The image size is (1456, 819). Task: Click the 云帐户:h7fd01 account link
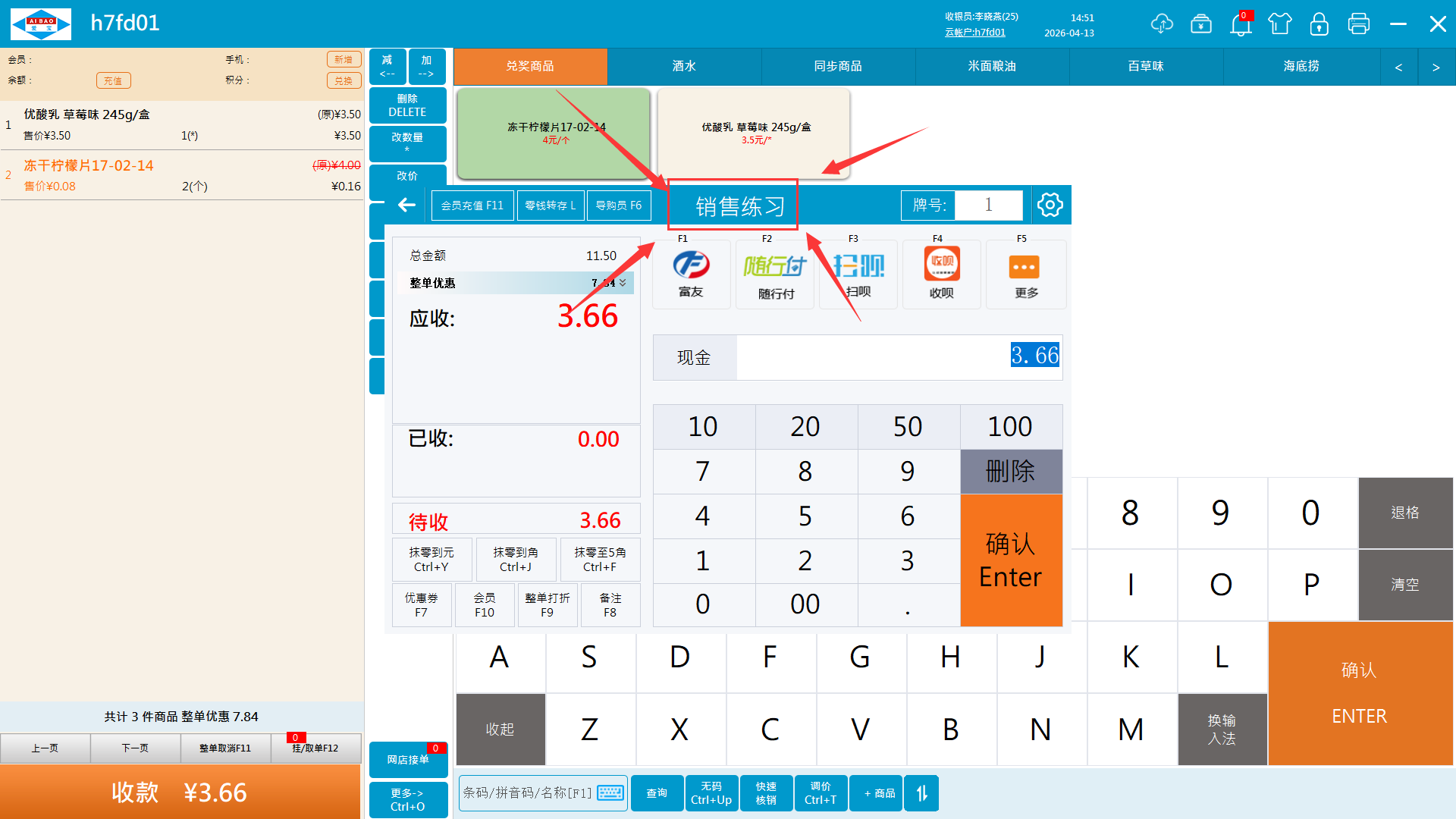(x=974, y=33)
